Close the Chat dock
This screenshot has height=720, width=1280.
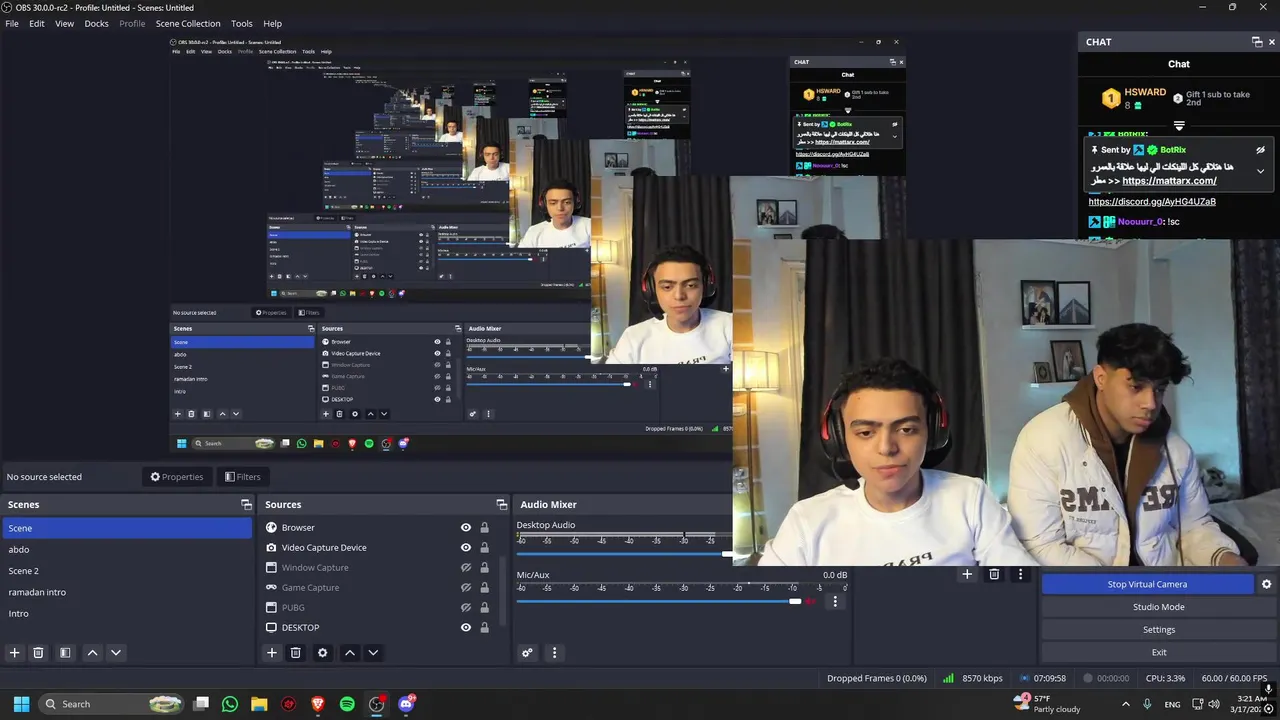coord(1272,42)
